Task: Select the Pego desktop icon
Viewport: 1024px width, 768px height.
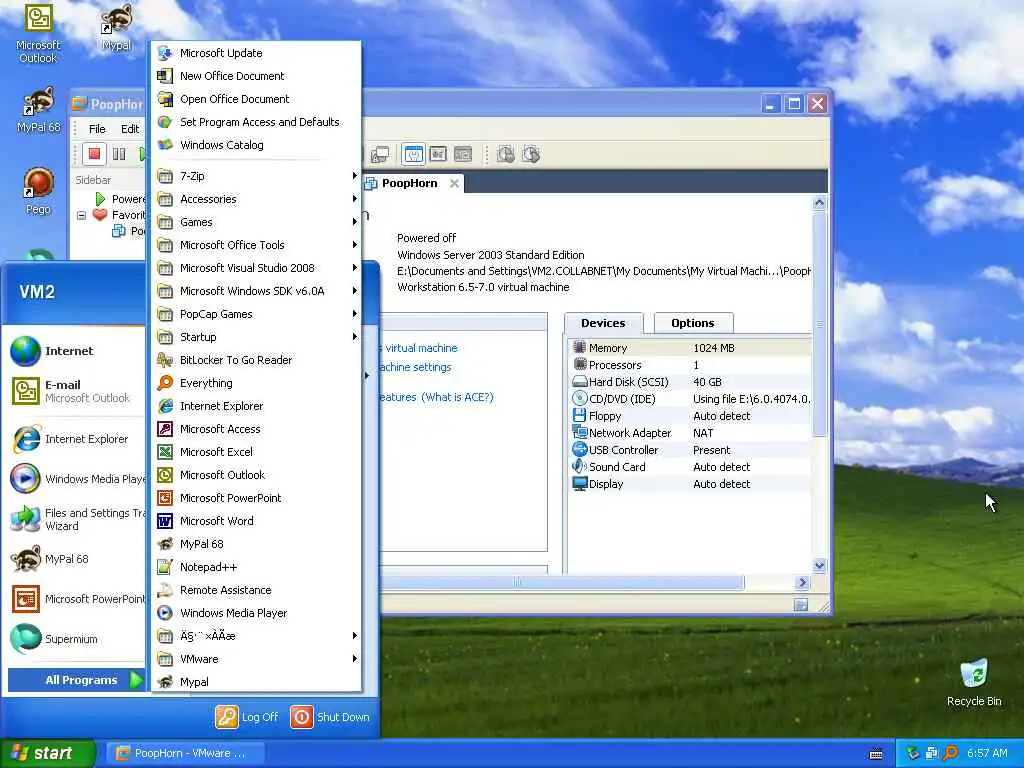Action: pyautogui.click(x=38, y=191)
